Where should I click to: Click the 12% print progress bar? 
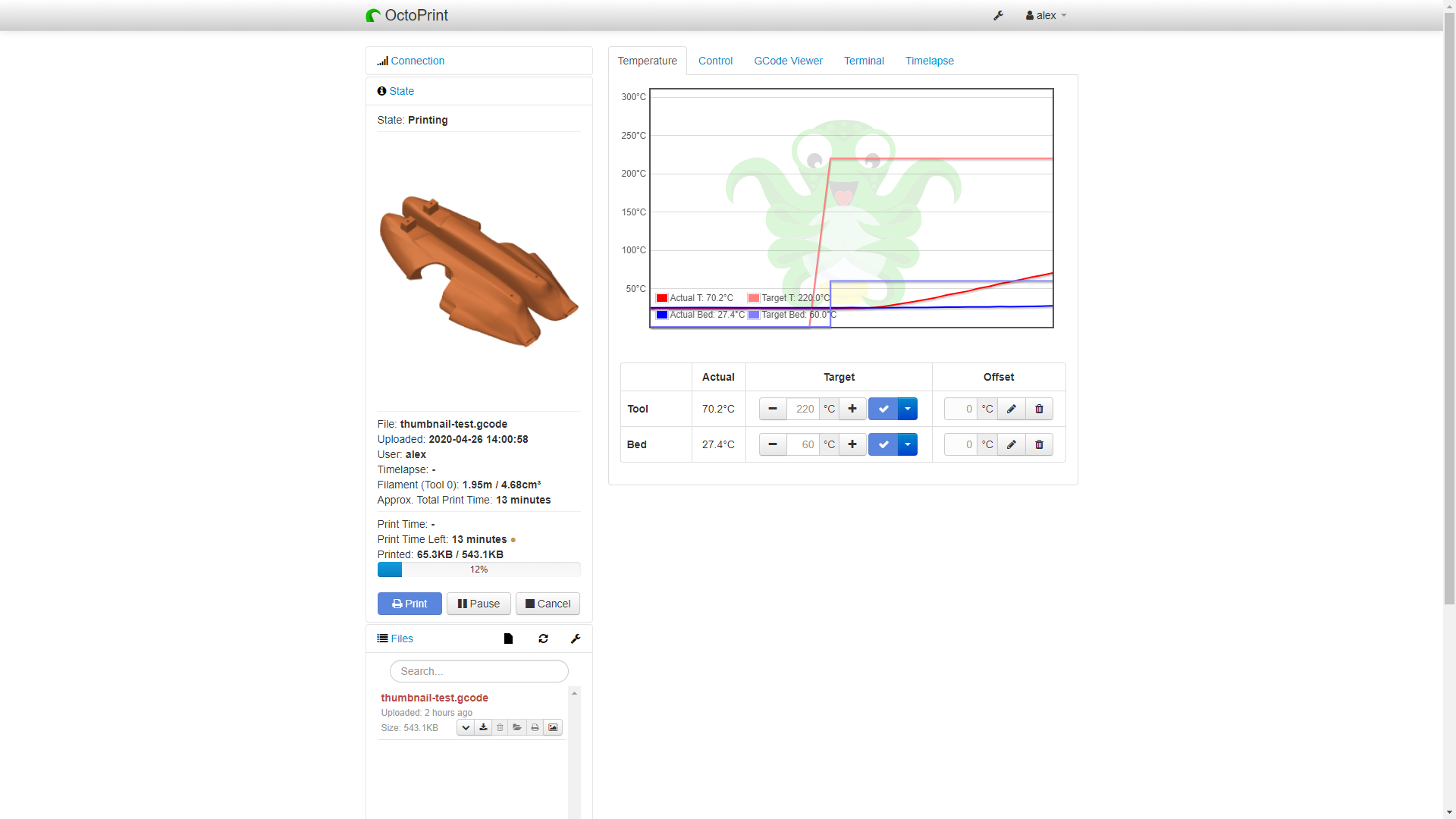pyautogui.click(x=479, y=570)
